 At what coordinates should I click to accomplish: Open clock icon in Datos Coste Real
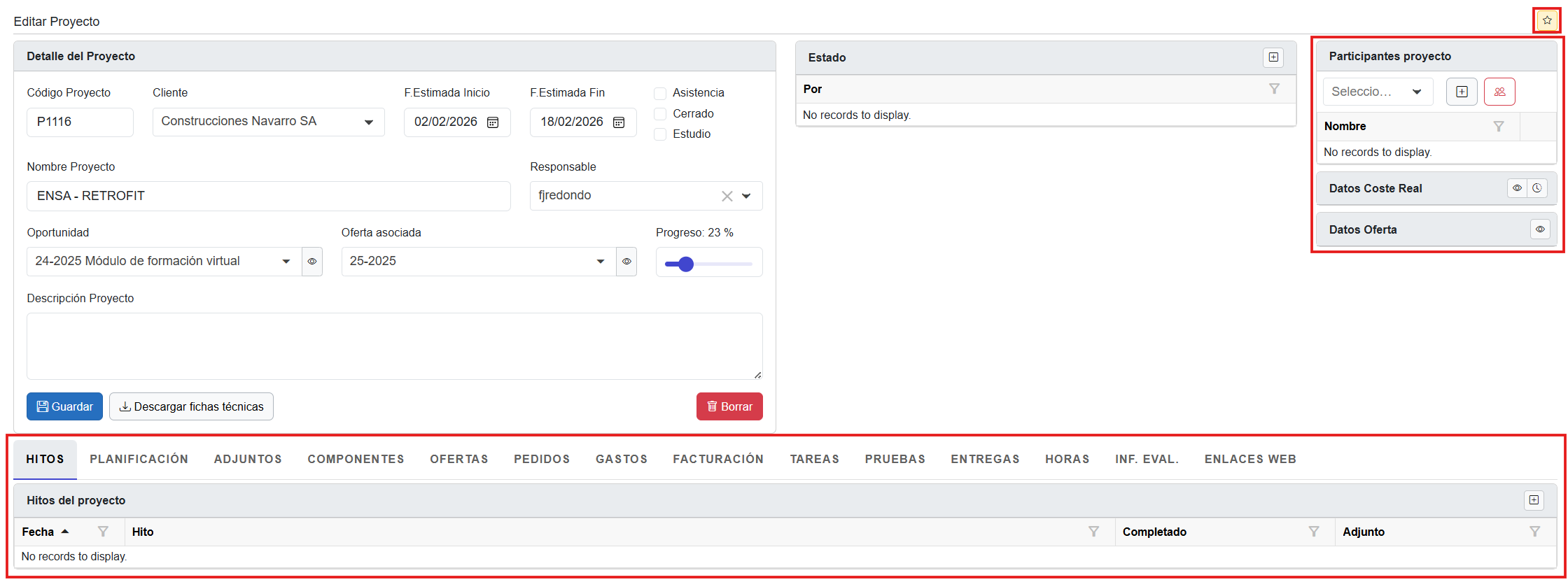[1537, 188]
